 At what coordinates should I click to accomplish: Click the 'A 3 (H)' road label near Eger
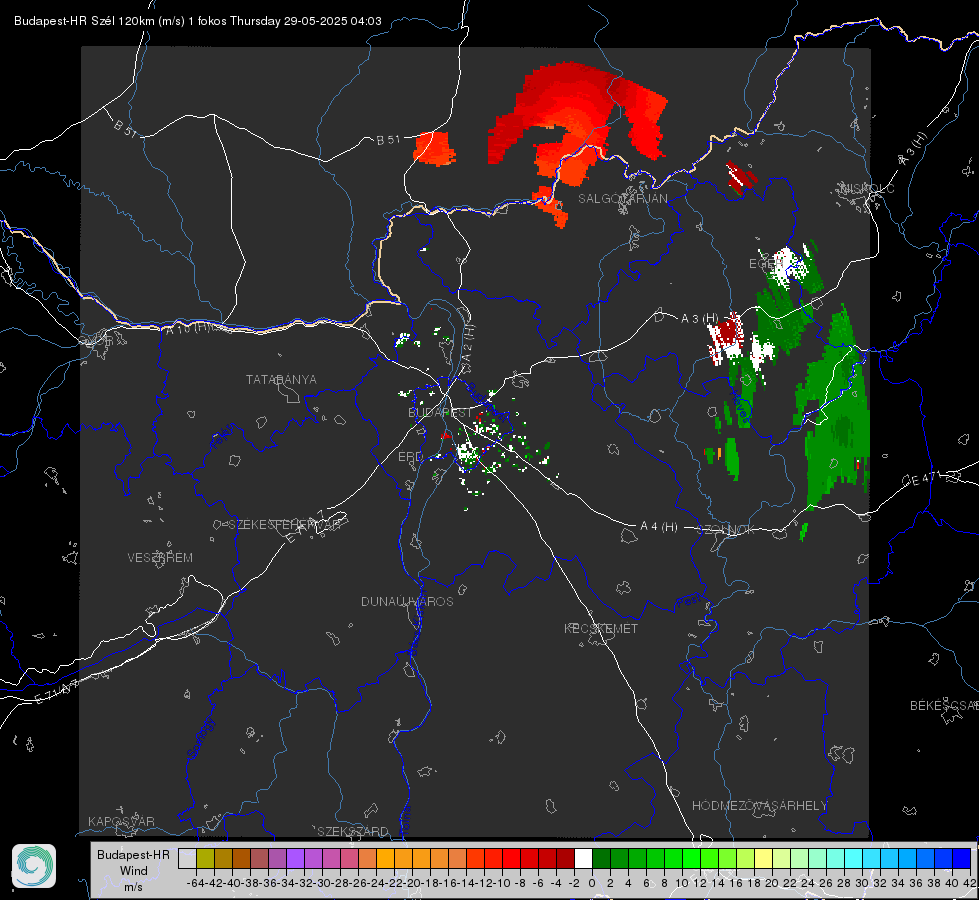tap(699, 319)
